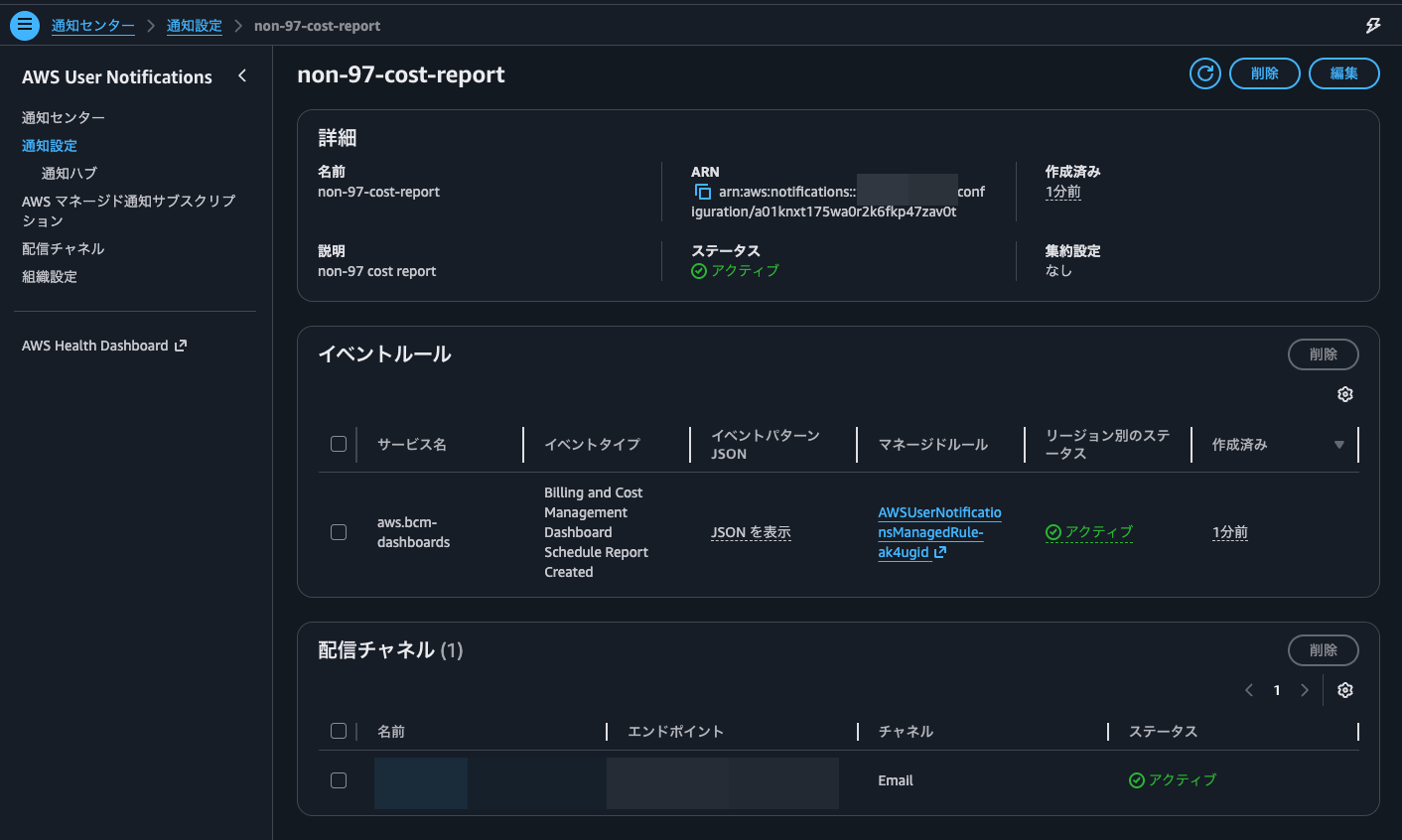Expand JSON を表示 event pattern
The width and height of the screenshot is (1402, 840).
(x=751, y=532)
